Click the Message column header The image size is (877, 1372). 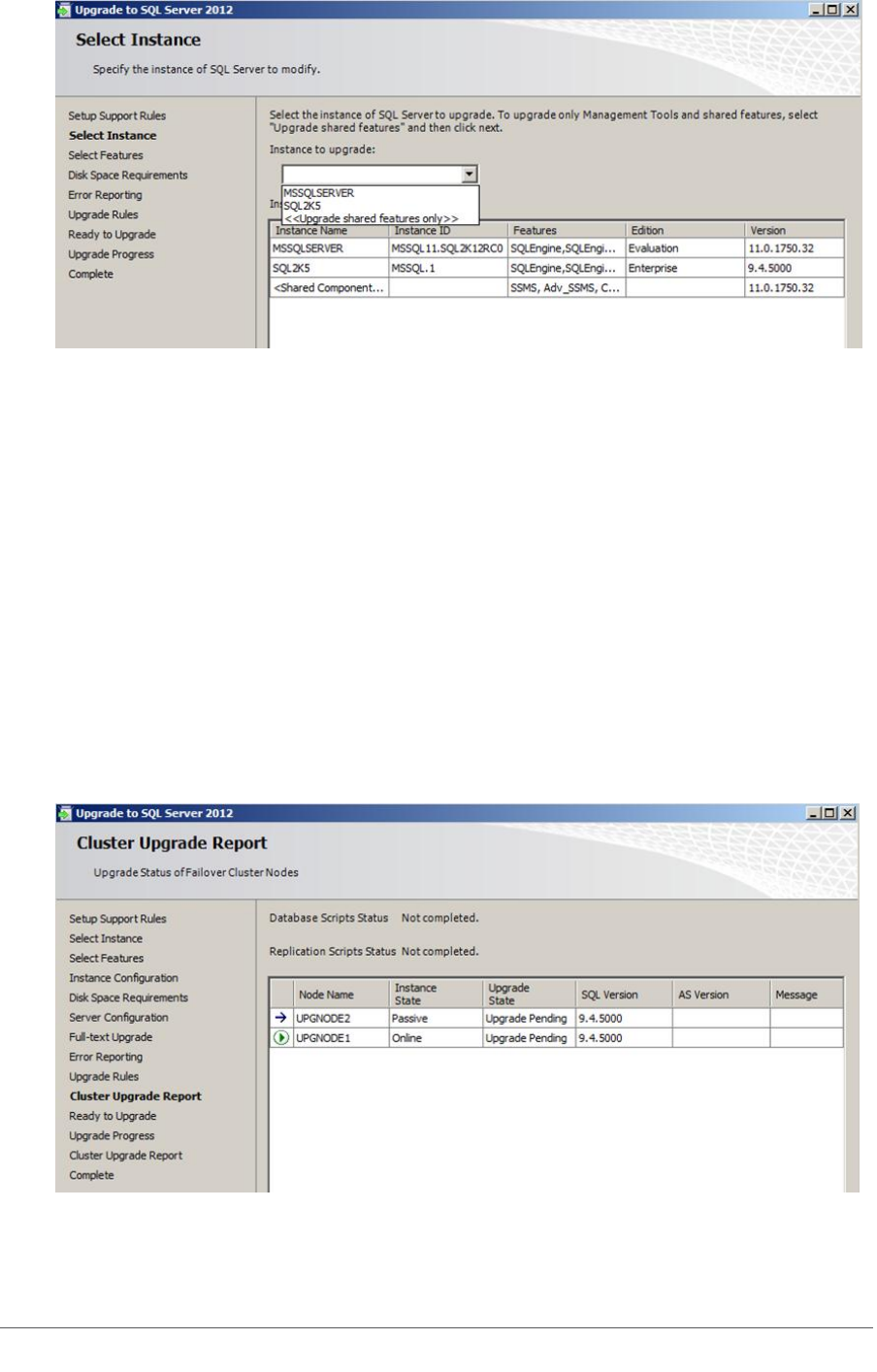point(807,995)
